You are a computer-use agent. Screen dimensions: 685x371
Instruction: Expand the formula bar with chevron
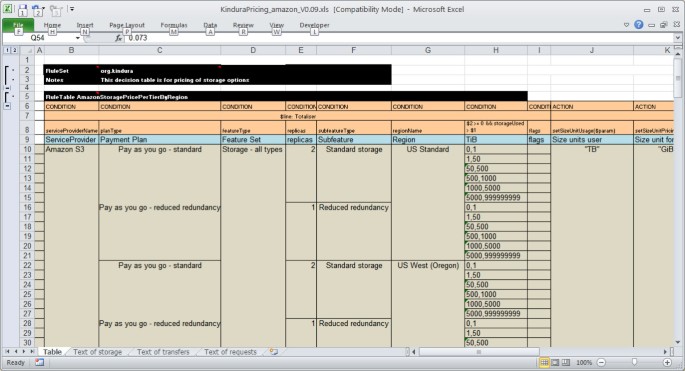coord(678,38)
